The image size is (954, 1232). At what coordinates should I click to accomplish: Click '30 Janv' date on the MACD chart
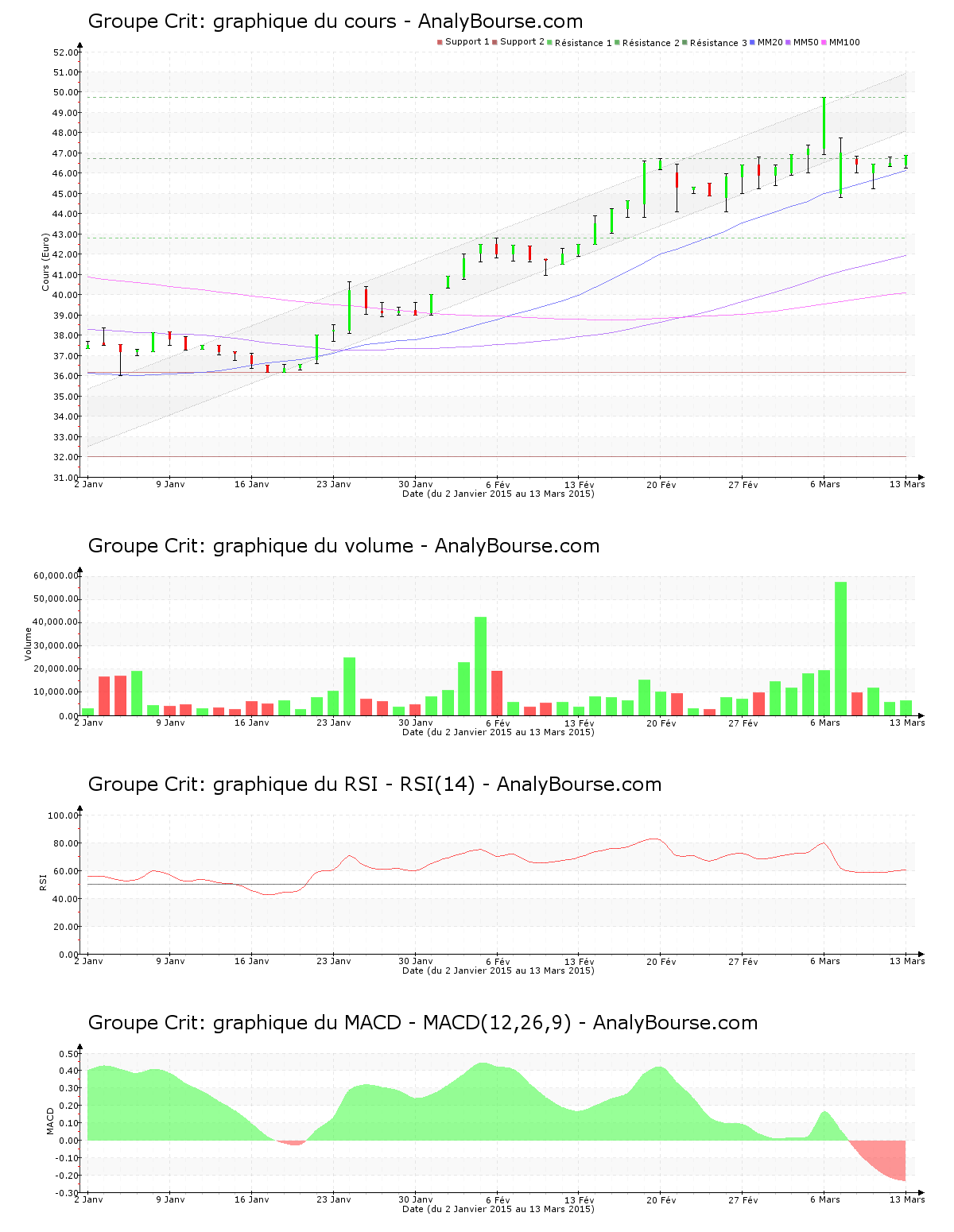pyautogui.click(x=416, y=1199)
